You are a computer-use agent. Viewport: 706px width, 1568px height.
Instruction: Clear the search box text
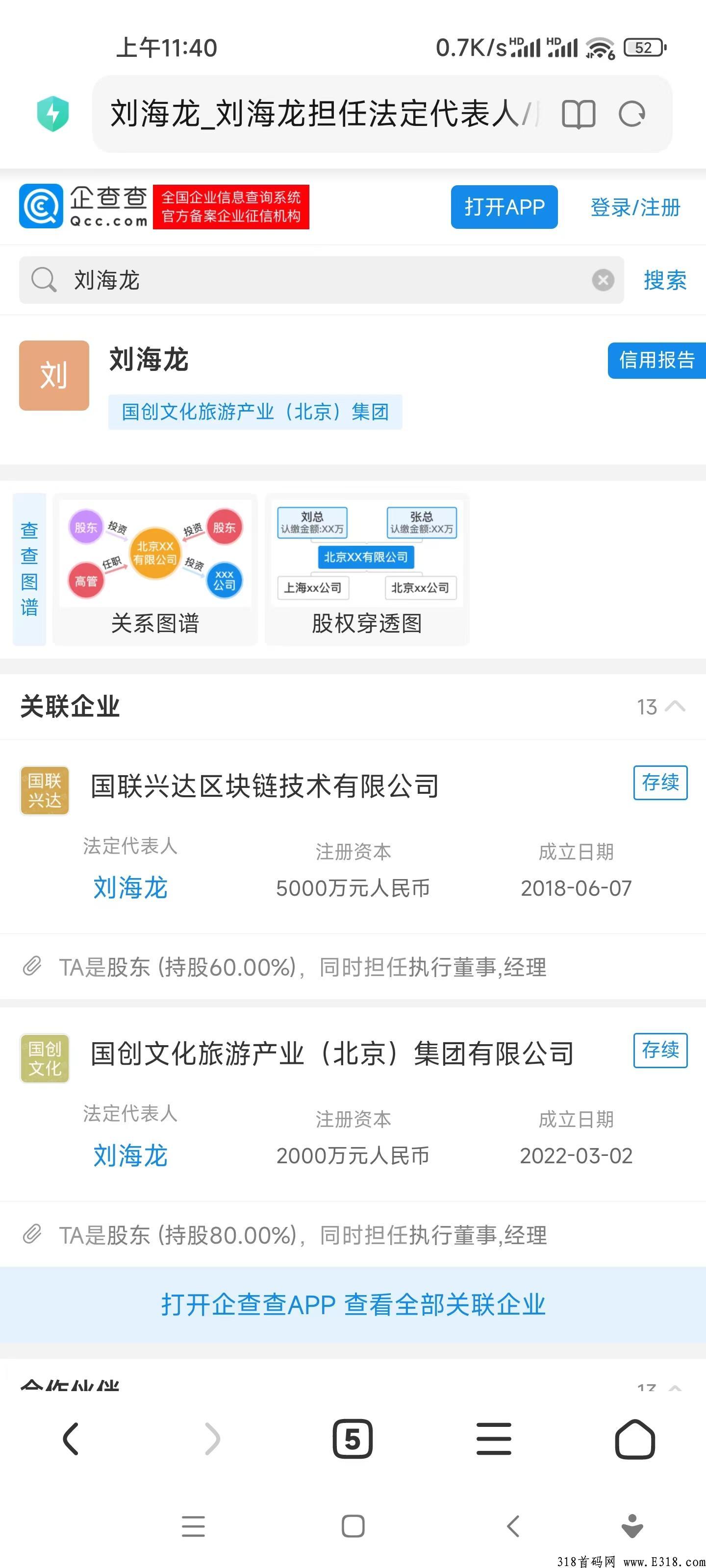[603, 280]
